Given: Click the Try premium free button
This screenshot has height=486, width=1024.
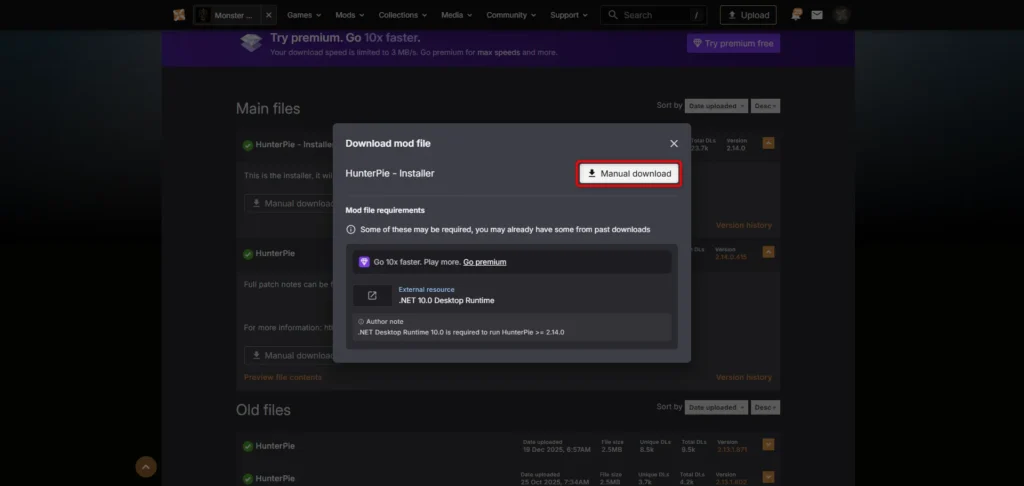Looking at the screenshot, I should tap(733, 43).
